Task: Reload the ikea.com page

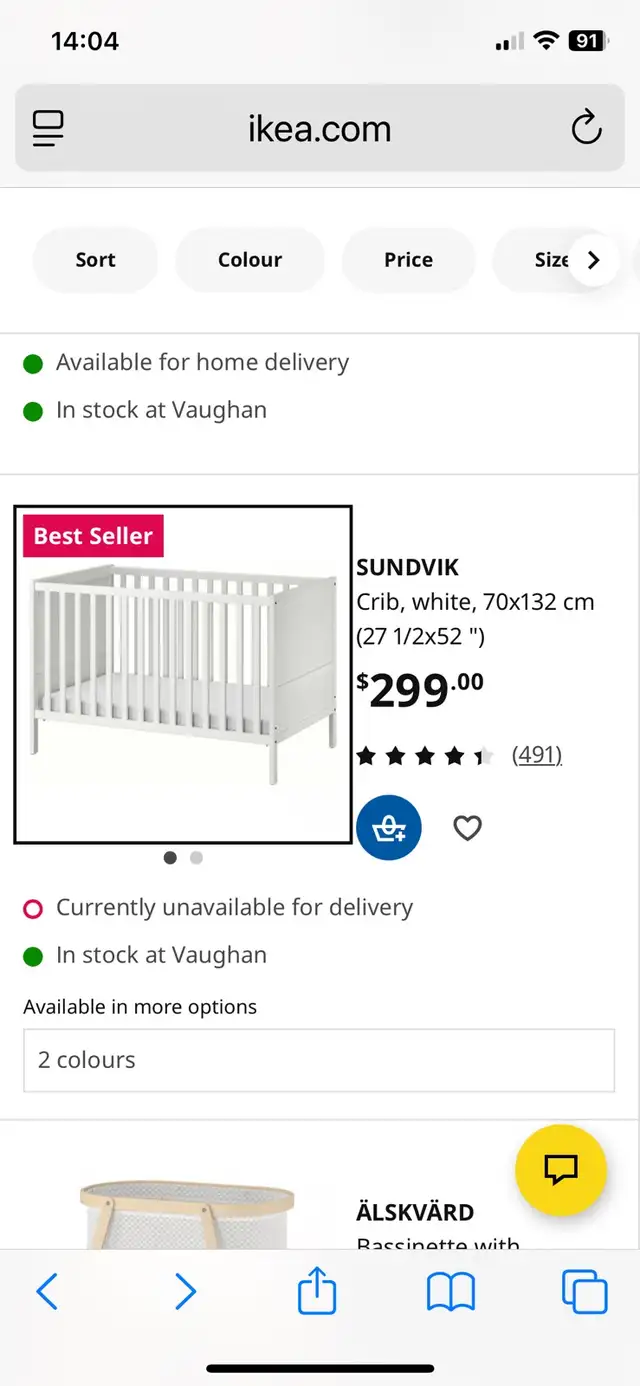Action: (x=586, y=128)
